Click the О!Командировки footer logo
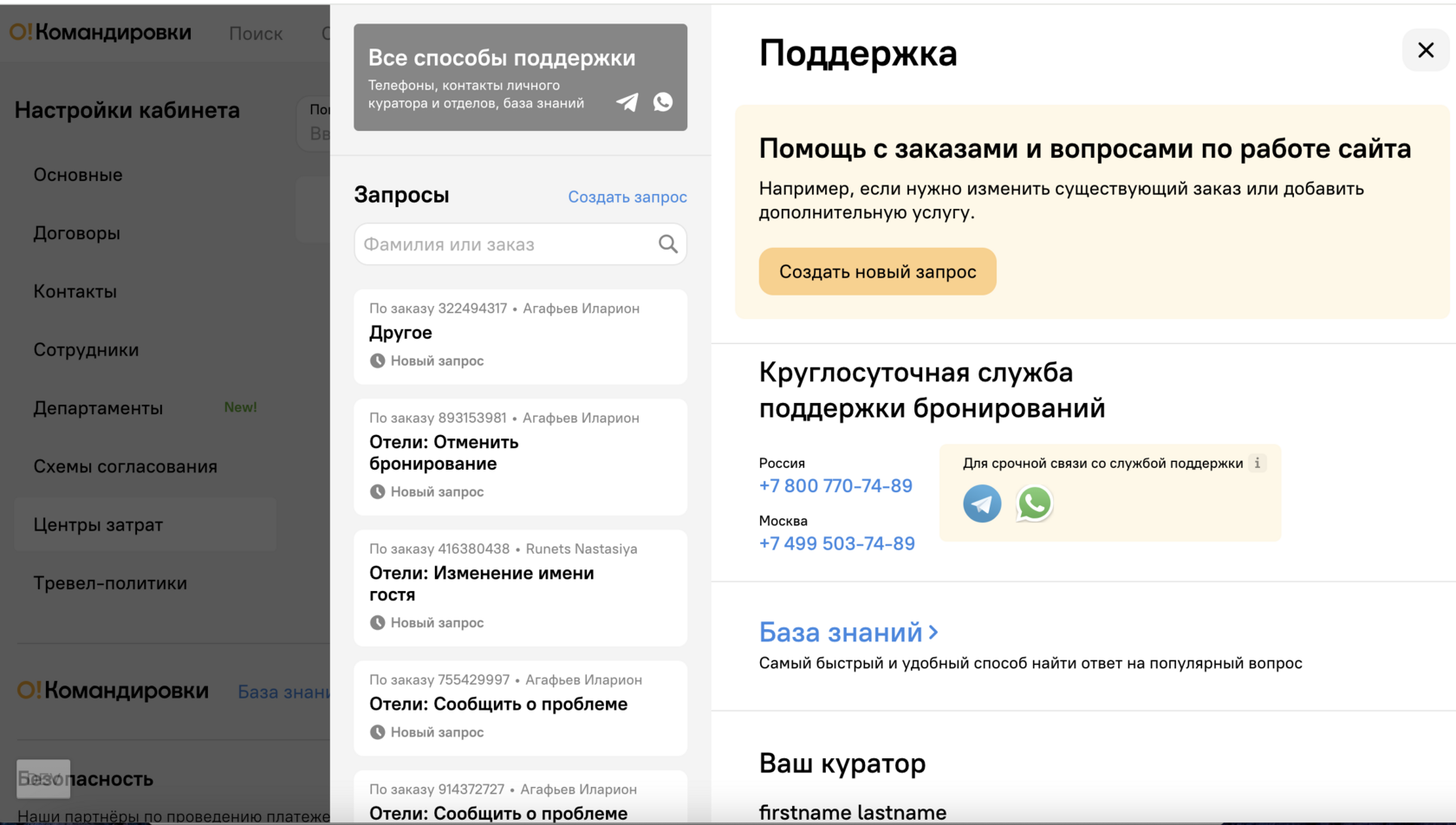 (113, 691)
